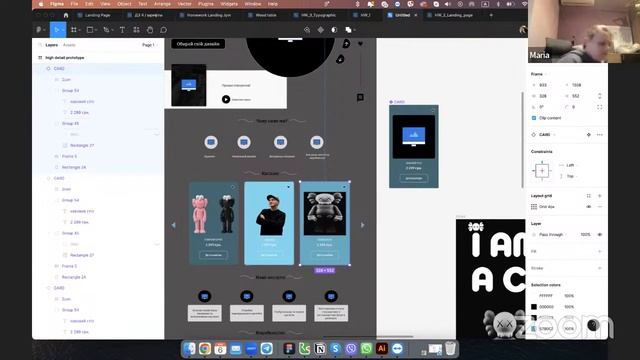Open the Plugins menu
The height and width of the screenshot is (360, 640).
point(205,4)
